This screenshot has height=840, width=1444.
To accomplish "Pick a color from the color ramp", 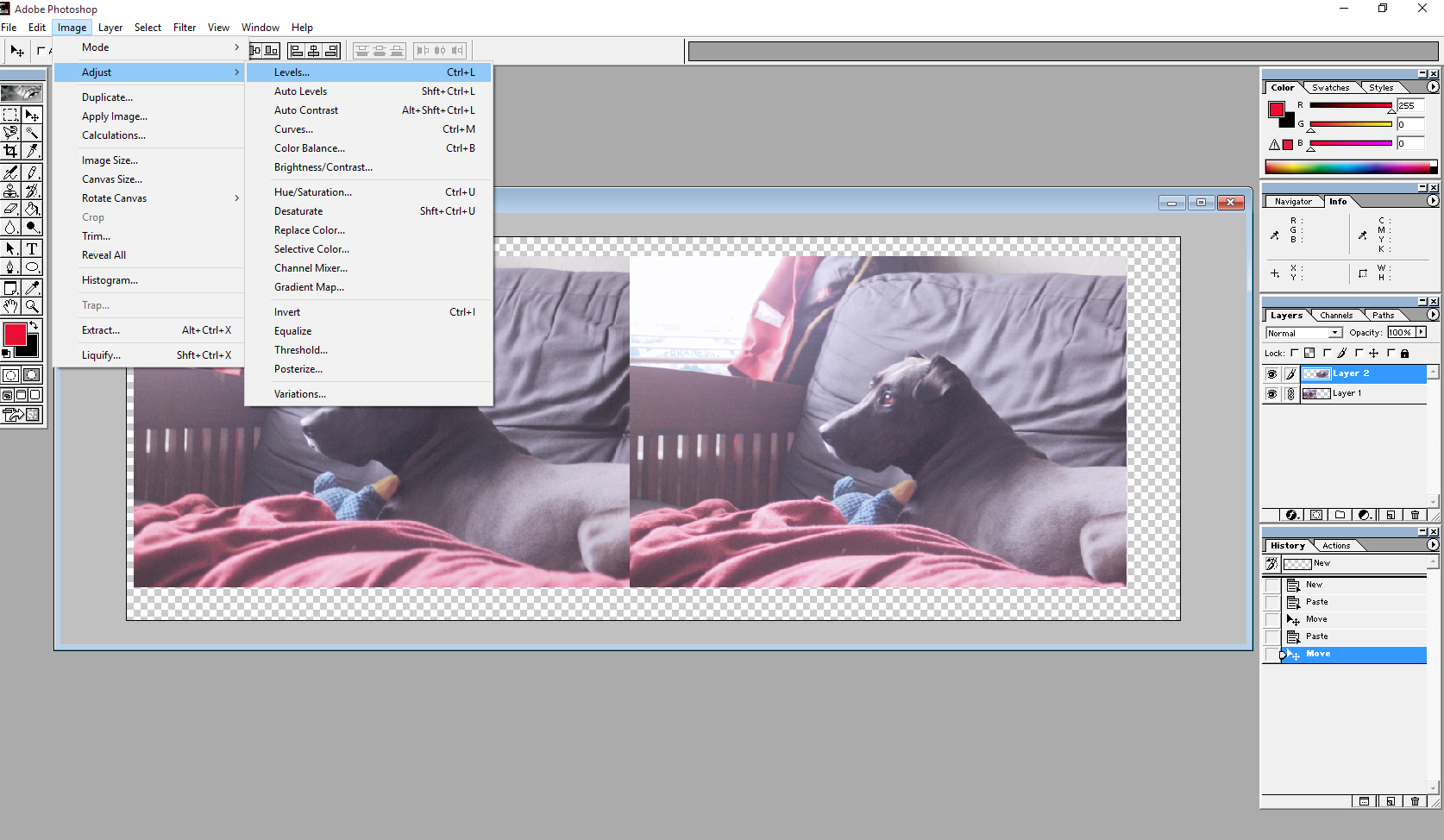I will [x=1351, y=167].
